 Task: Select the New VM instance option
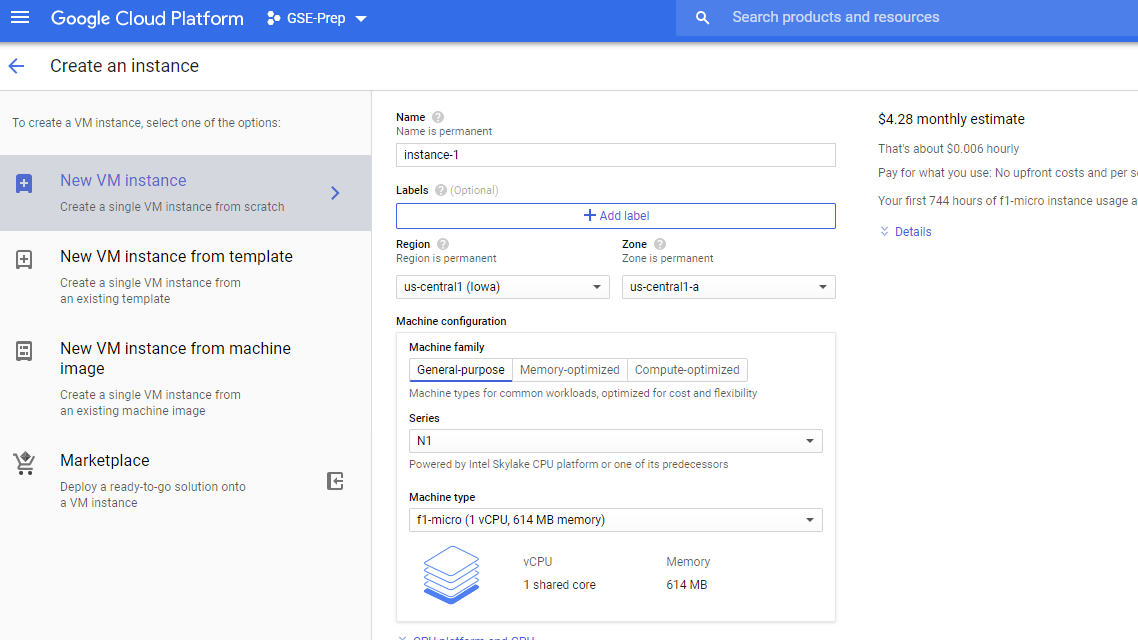(186, 193)
